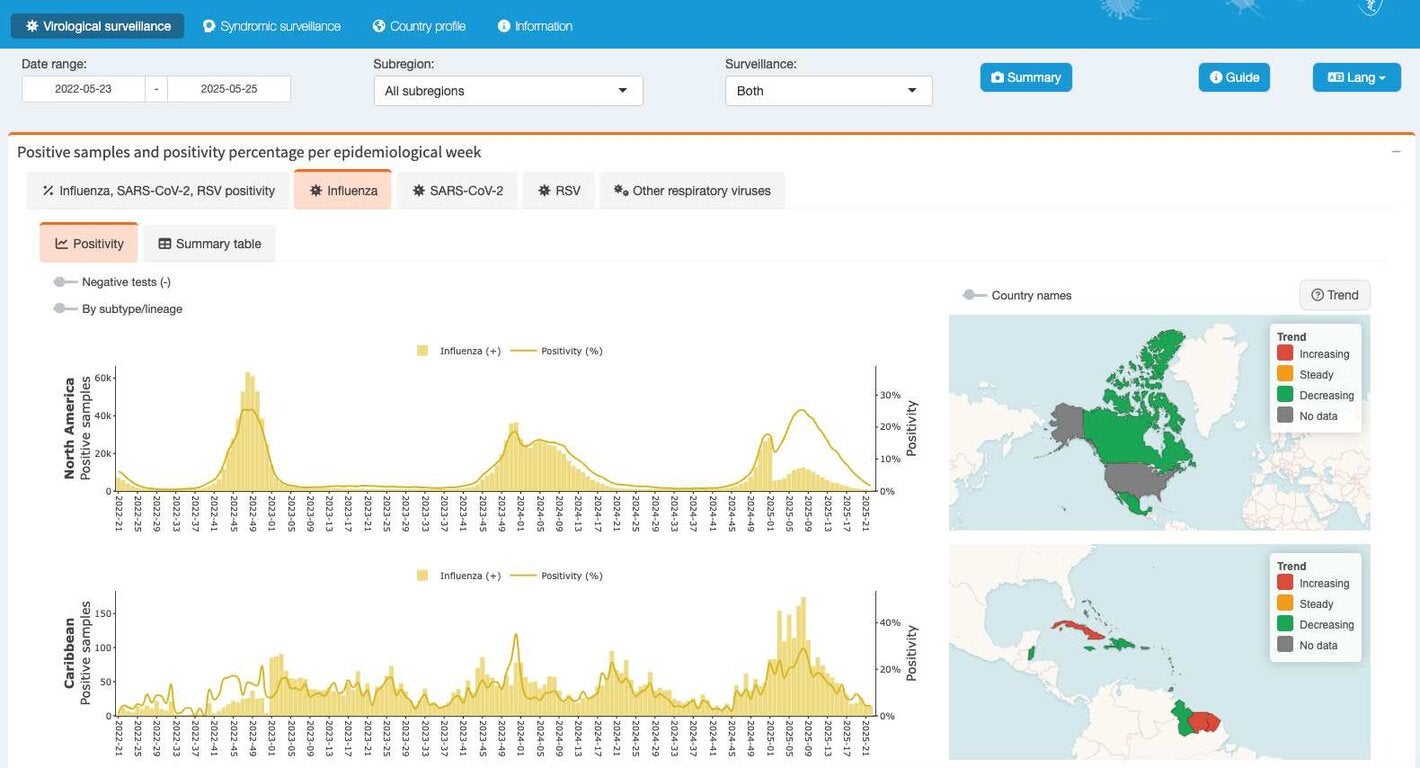Click the table icon for Summary table
The width and height of the screenshot is (1420, 768).
click(x=164, y=244)
